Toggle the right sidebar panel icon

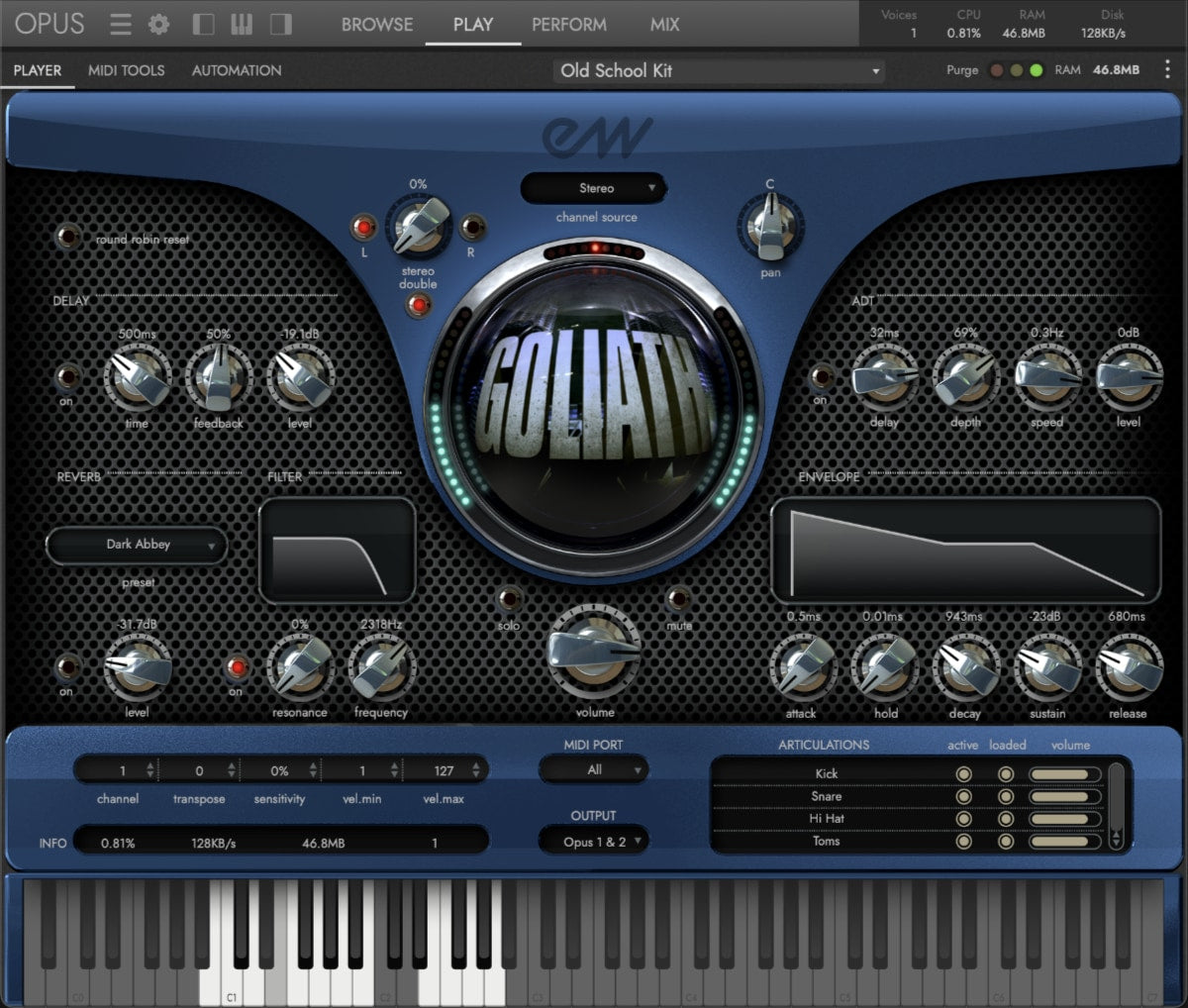(281, 24)
